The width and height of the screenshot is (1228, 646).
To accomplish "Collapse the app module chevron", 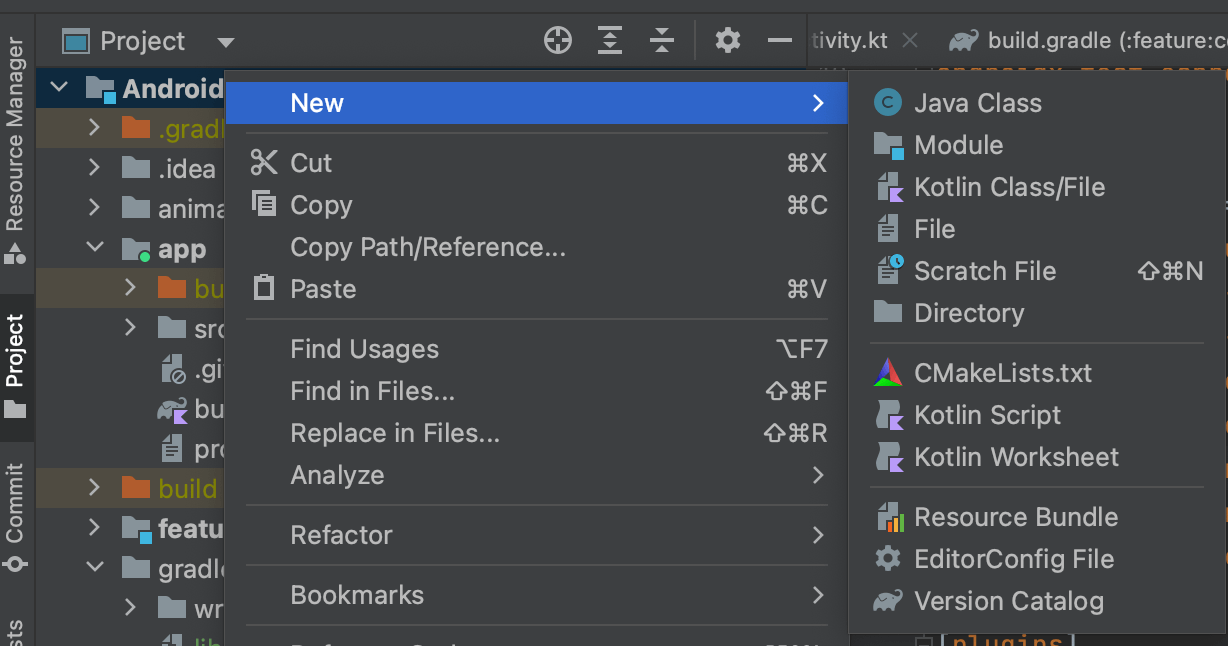I will point(95,248).
